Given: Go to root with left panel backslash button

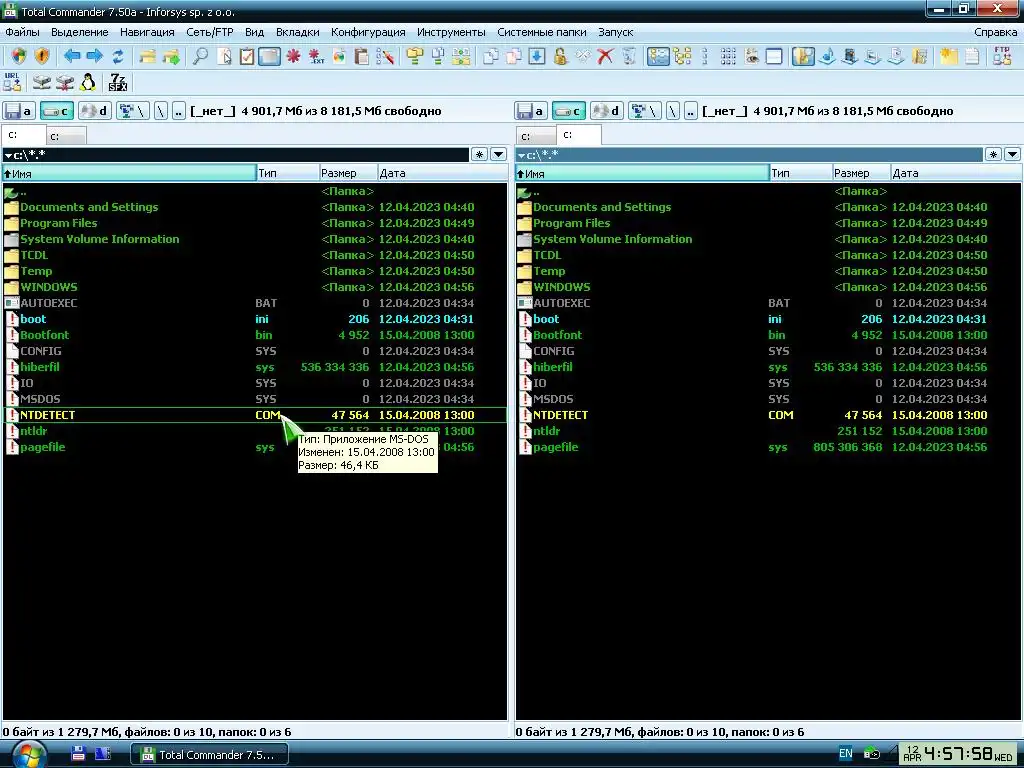Looking at the screenshot, I should click(x=161, y=111).
